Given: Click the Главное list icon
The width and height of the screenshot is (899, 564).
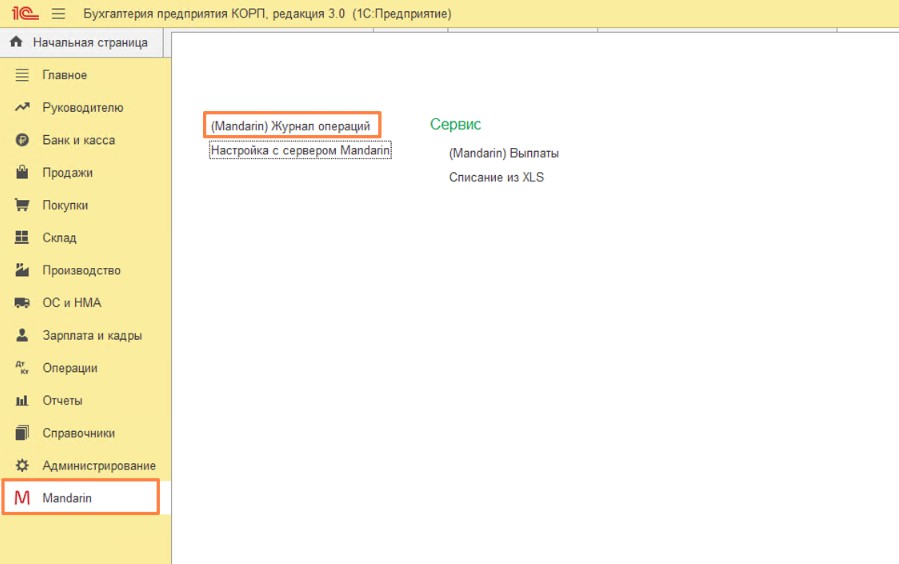Looking at the screenshot, I should [x=22, y=75].
